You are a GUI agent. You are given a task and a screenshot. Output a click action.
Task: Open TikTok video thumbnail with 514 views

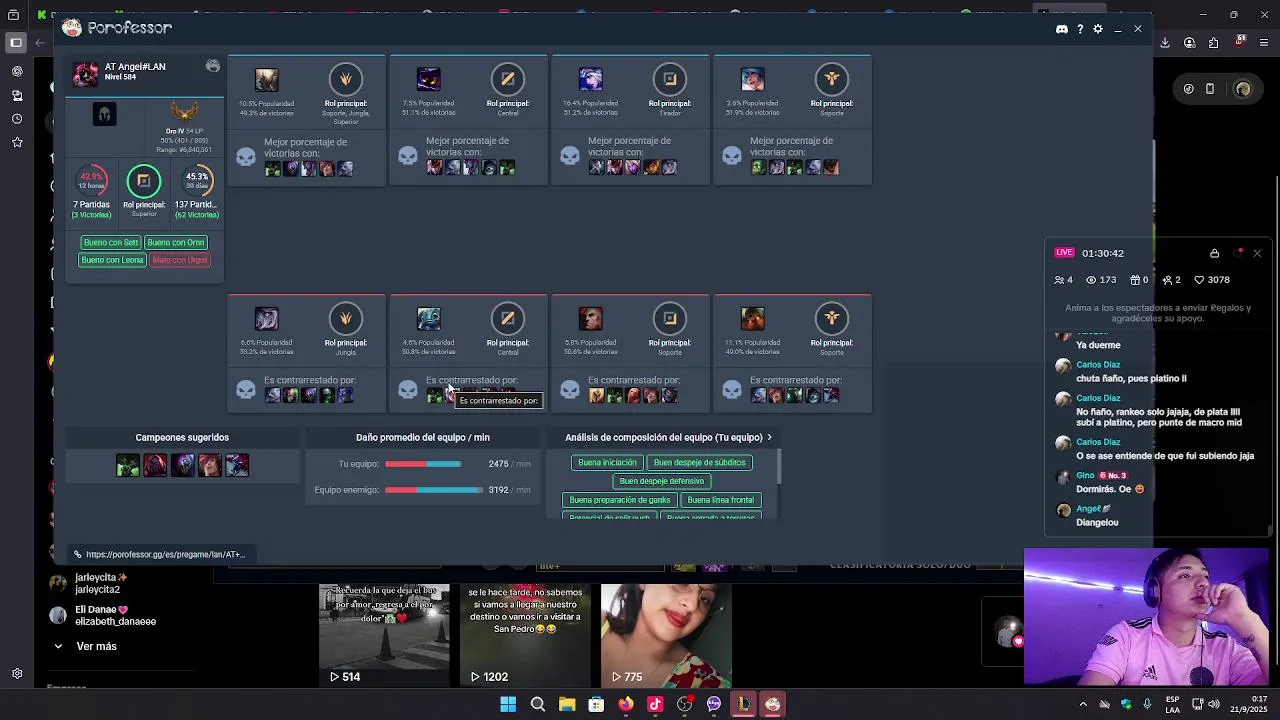click(384, 636)
